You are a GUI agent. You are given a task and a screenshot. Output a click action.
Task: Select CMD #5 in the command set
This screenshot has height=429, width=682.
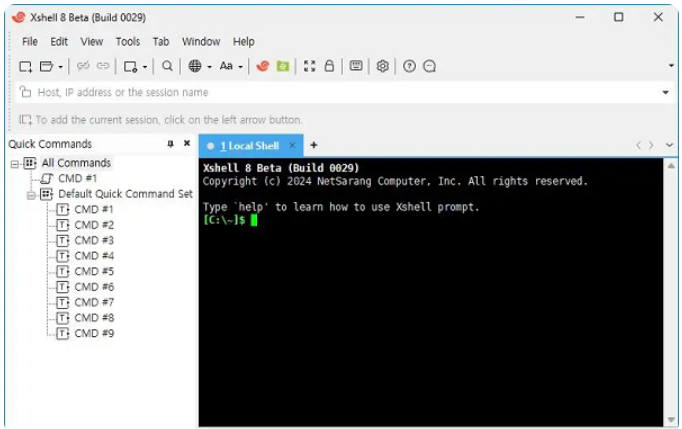tap(94, 271)
